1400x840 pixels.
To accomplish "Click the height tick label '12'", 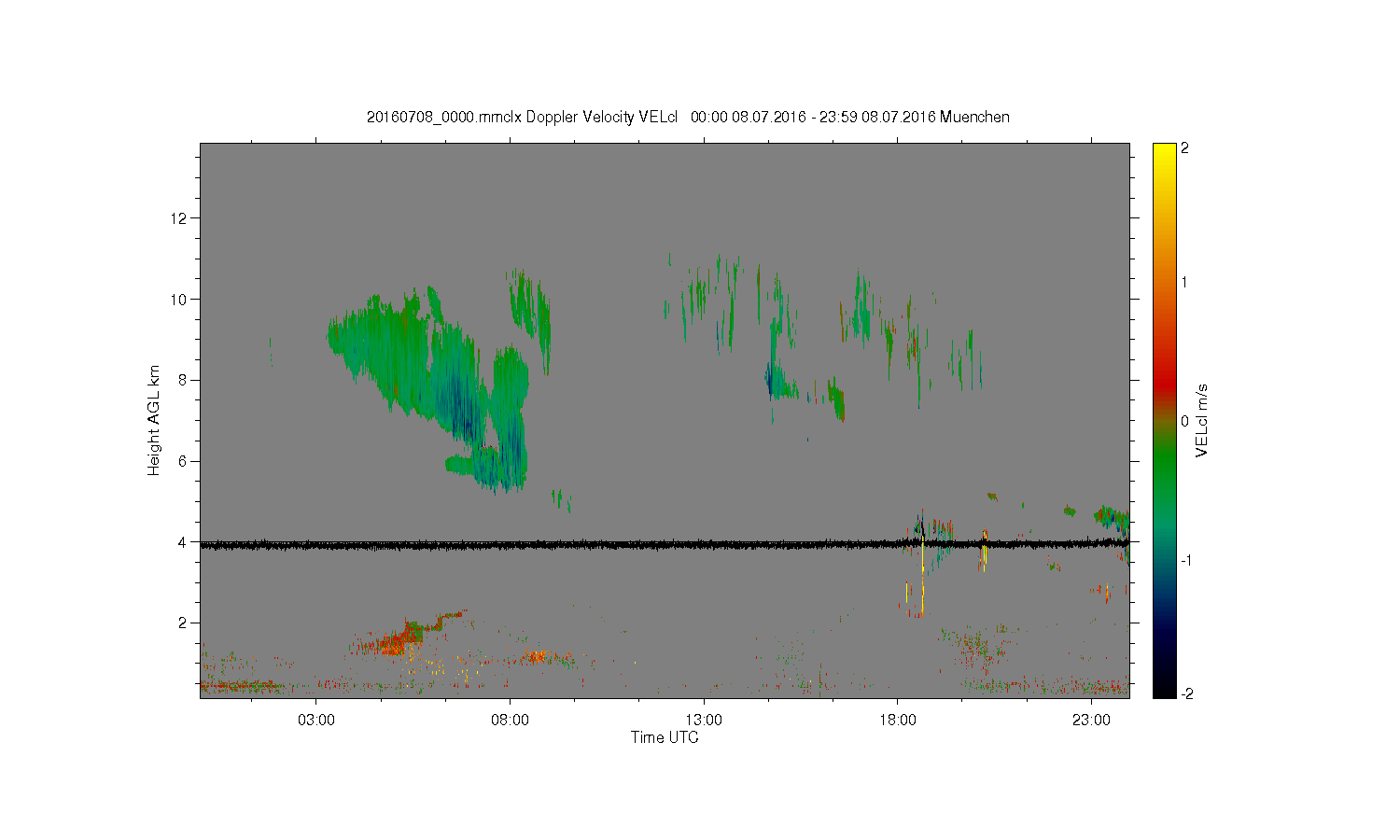I will tap(180, 218).
